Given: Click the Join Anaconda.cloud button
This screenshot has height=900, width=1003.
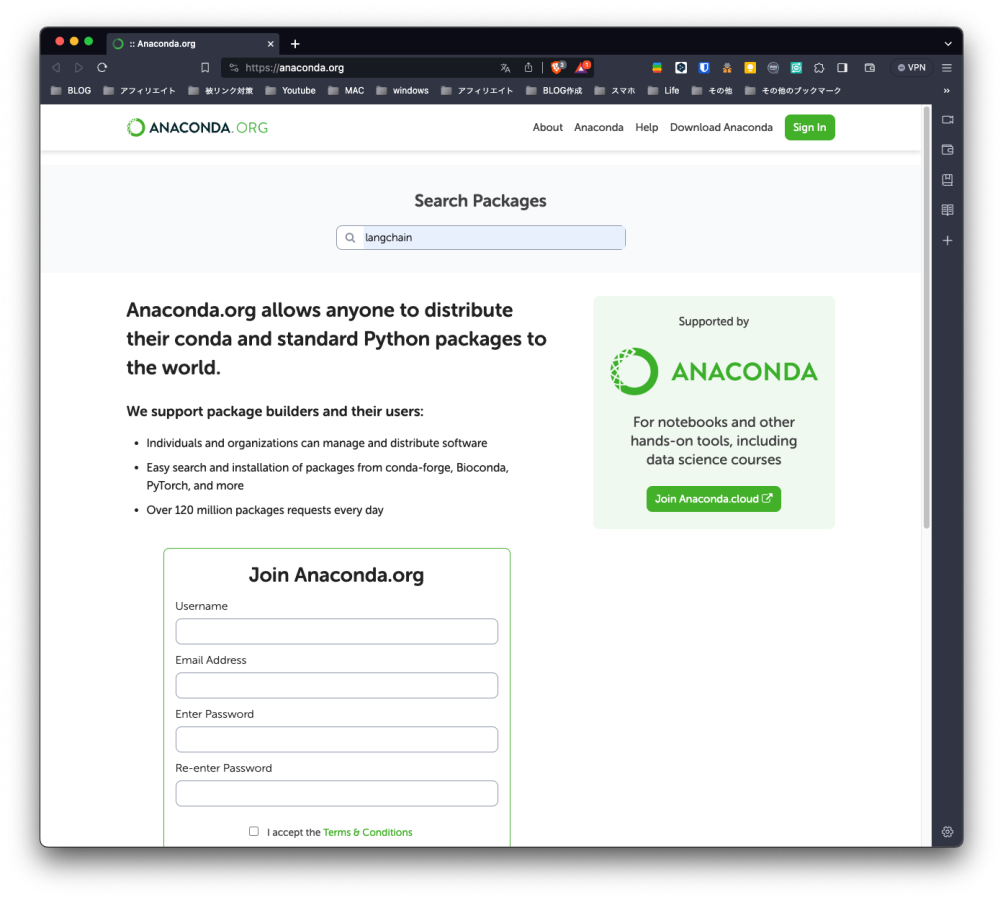Looking at the screenshot, I should (x=713, y=499).
